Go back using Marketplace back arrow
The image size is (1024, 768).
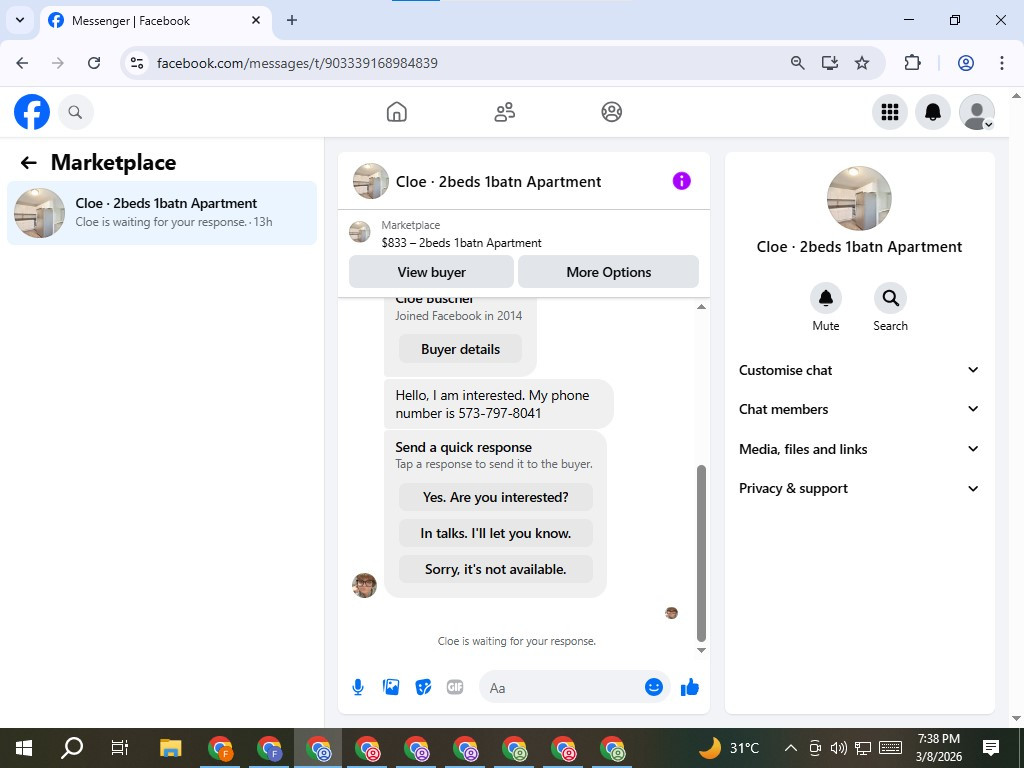(x=29, y=163)
